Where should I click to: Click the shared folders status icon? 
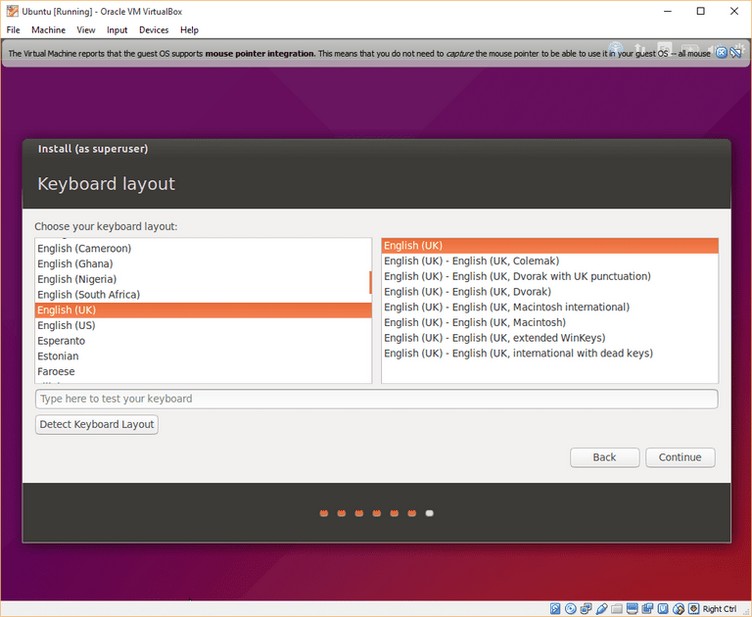click(617, 609)
